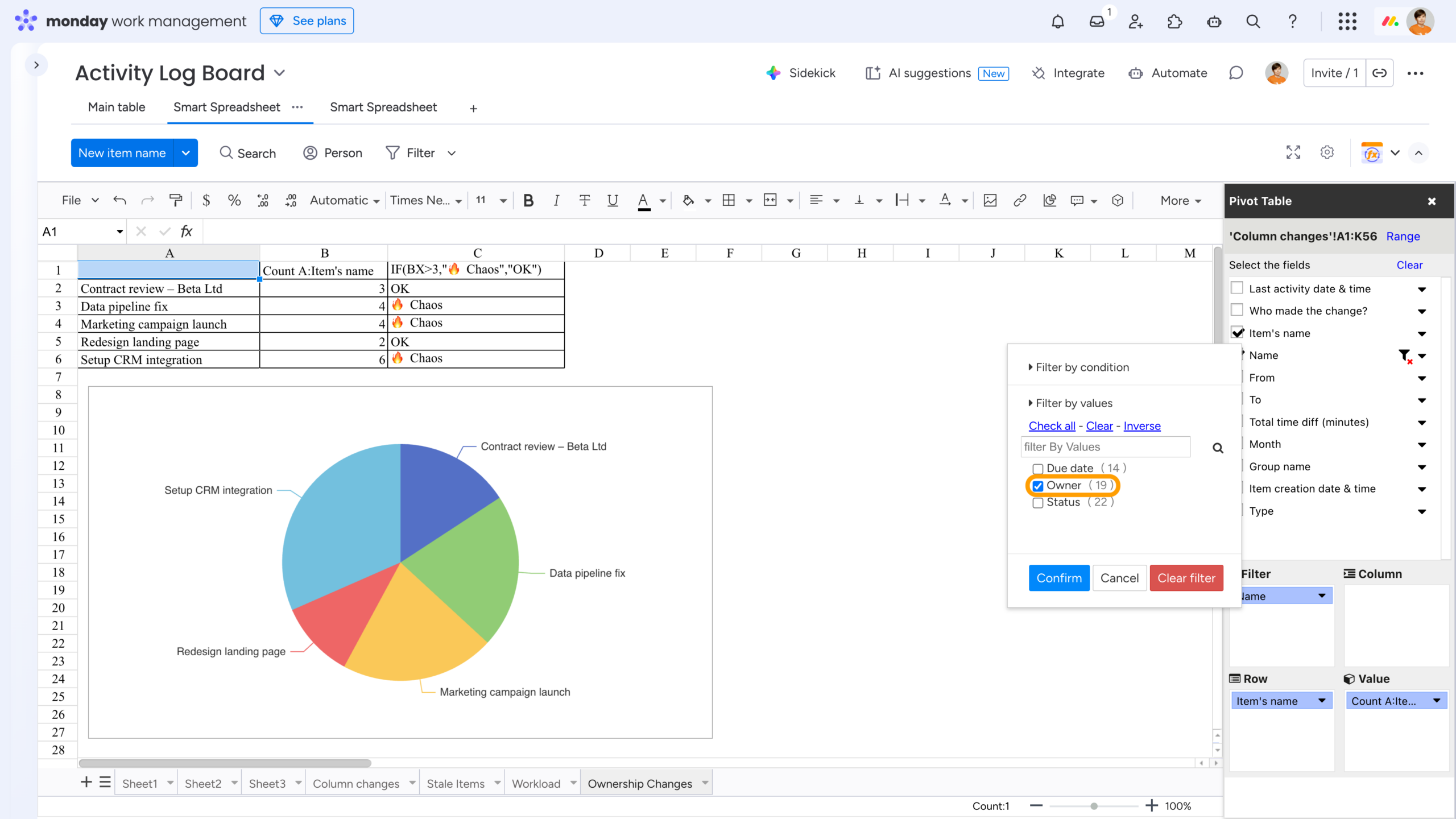This screenshot has width=1456, height=819.
Task: Expand the Filter by condition section
Action: [1078, 367]
